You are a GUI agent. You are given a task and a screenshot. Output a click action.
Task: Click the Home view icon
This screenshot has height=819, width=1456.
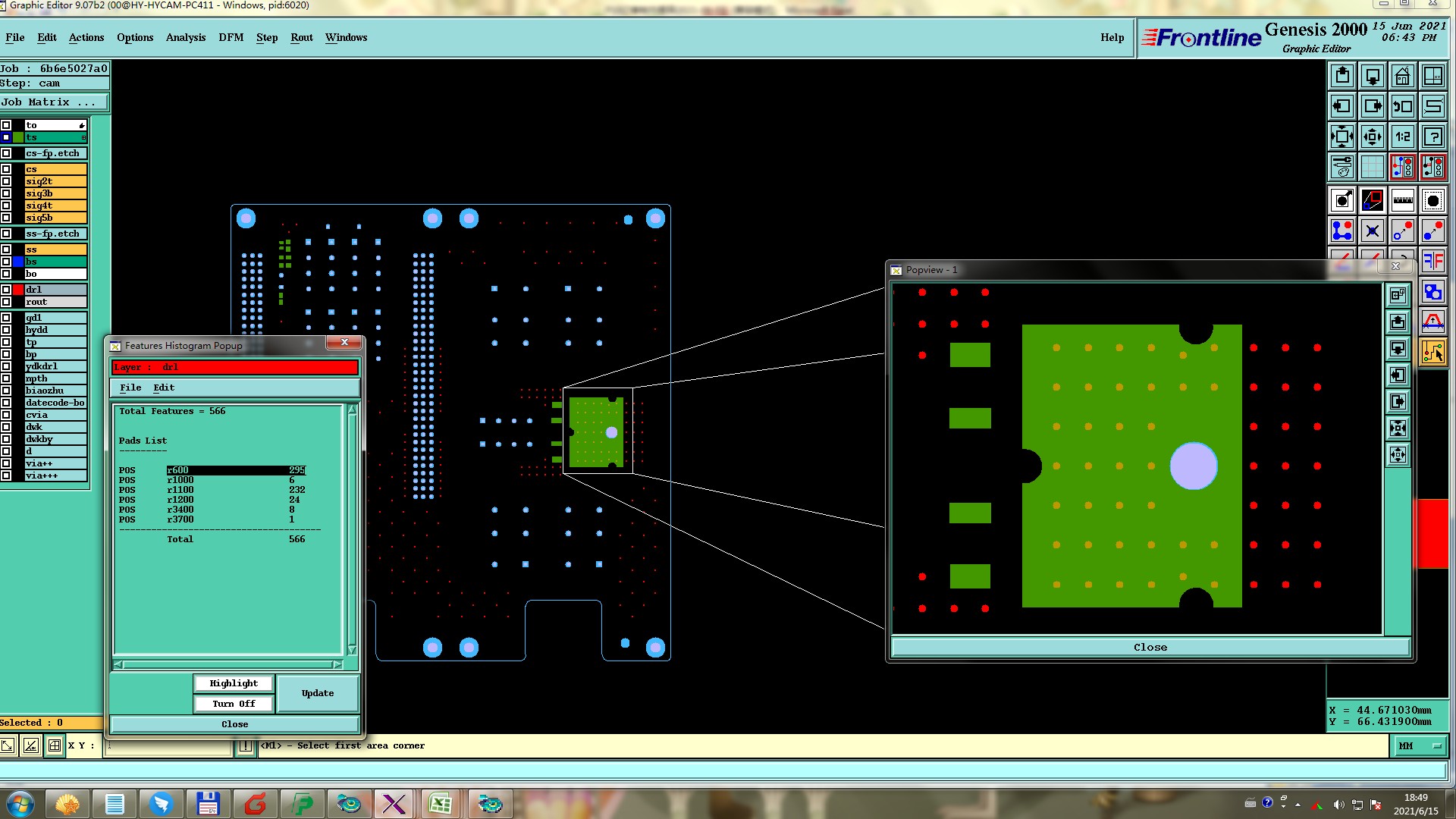(1402, 77)
